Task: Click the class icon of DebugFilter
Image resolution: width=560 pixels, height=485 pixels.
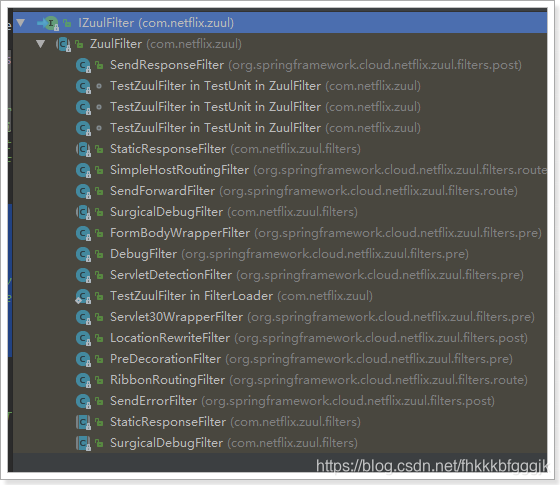Action: coord(83,254)
